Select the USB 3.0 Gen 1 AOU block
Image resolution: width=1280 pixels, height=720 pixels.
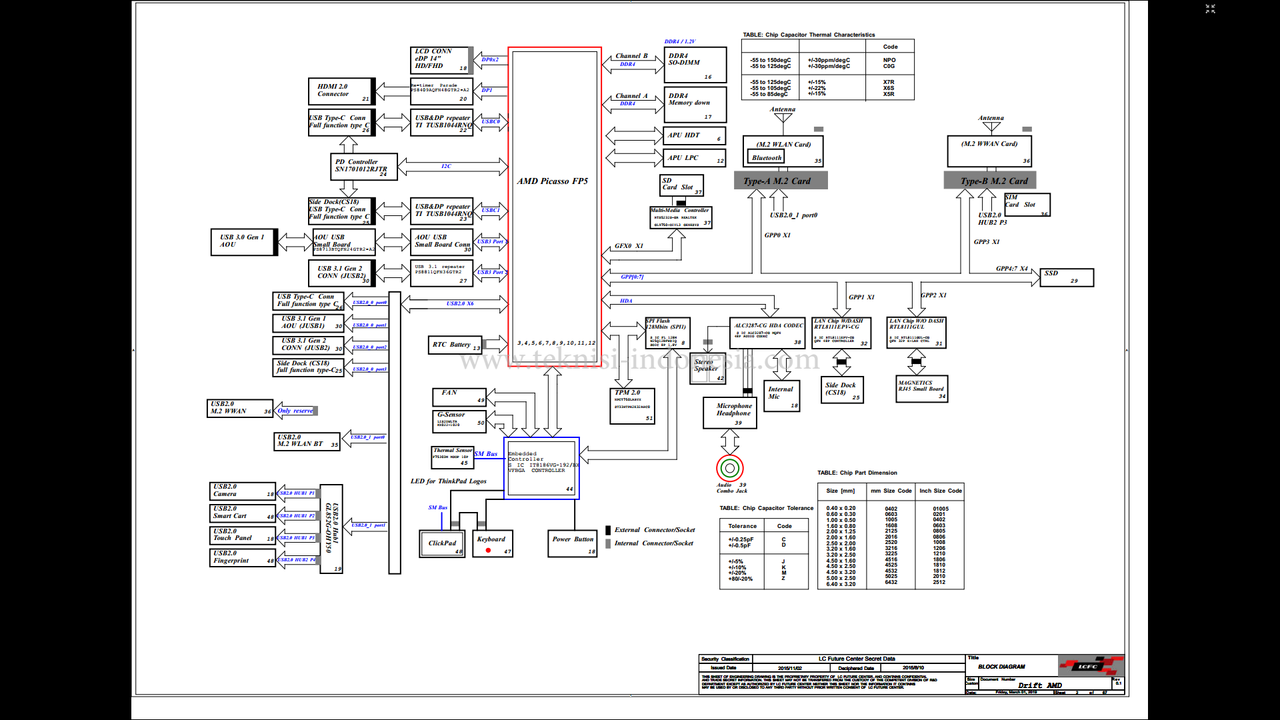tap(242, 242)
